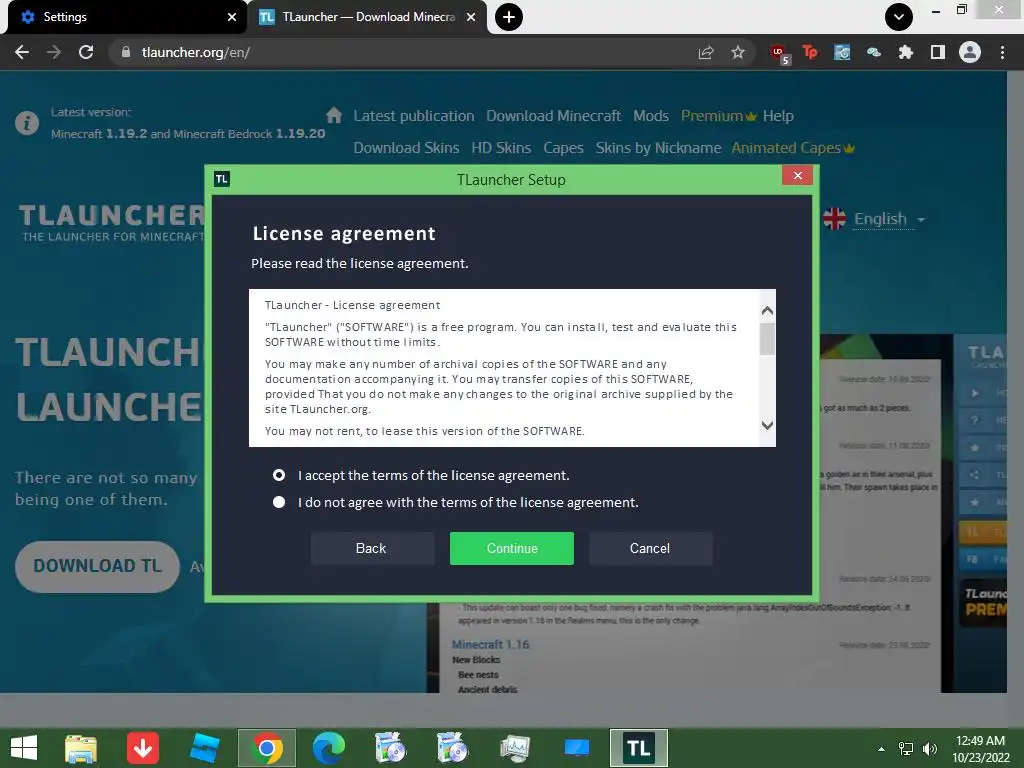This screenshot has height=768, width=1024.
Task: Toggle the browser side panel
Action: 938,52
